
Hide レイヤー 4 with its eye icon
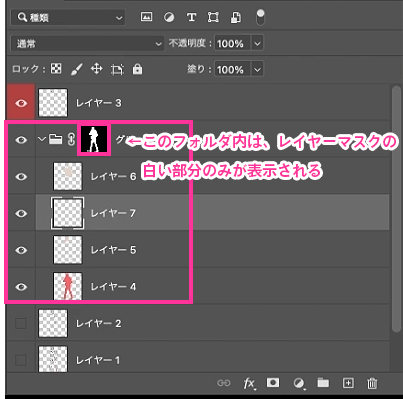21,287
